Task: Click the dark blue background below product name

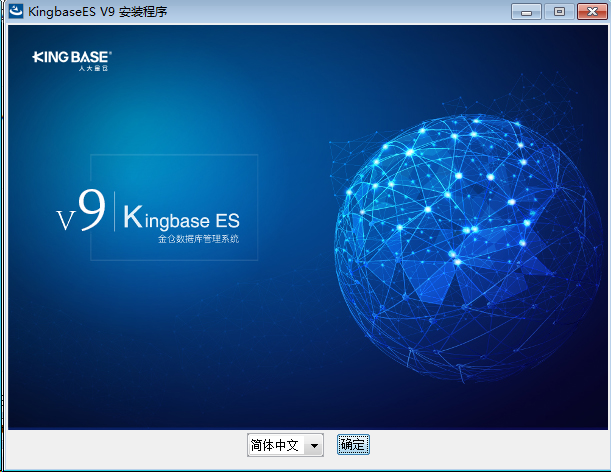Action: click(x=180, y=340)
